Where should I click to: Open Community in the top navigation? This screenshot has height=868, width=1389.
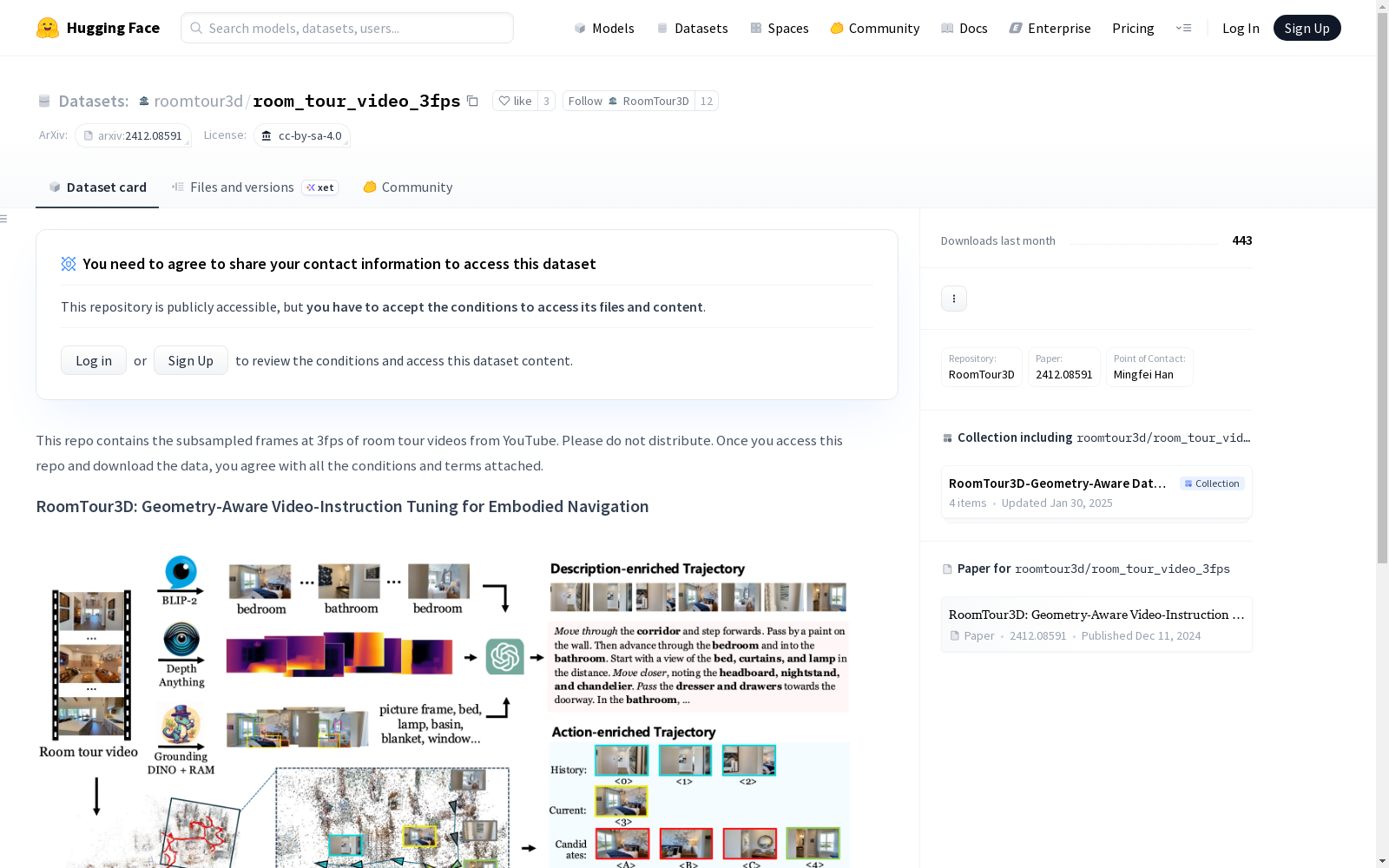[x=875, y=28]
